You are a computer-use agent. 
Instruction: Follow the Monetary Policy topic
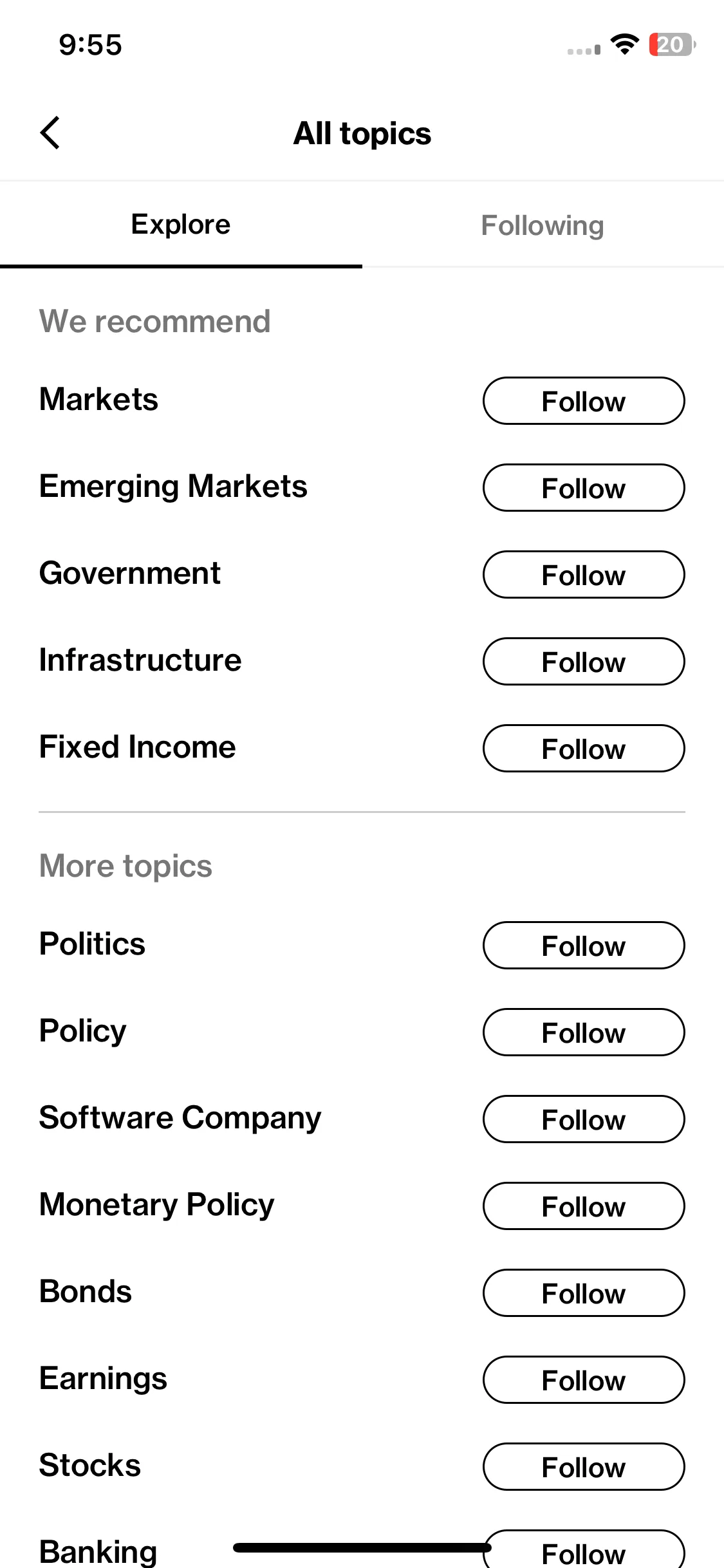(x=584, y=1206)
